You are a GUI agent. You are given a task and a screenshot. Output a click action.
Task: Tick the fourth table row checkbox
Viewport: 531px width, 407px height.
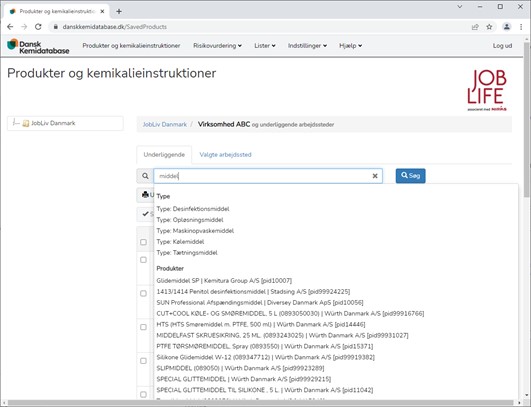click(143, 361)
